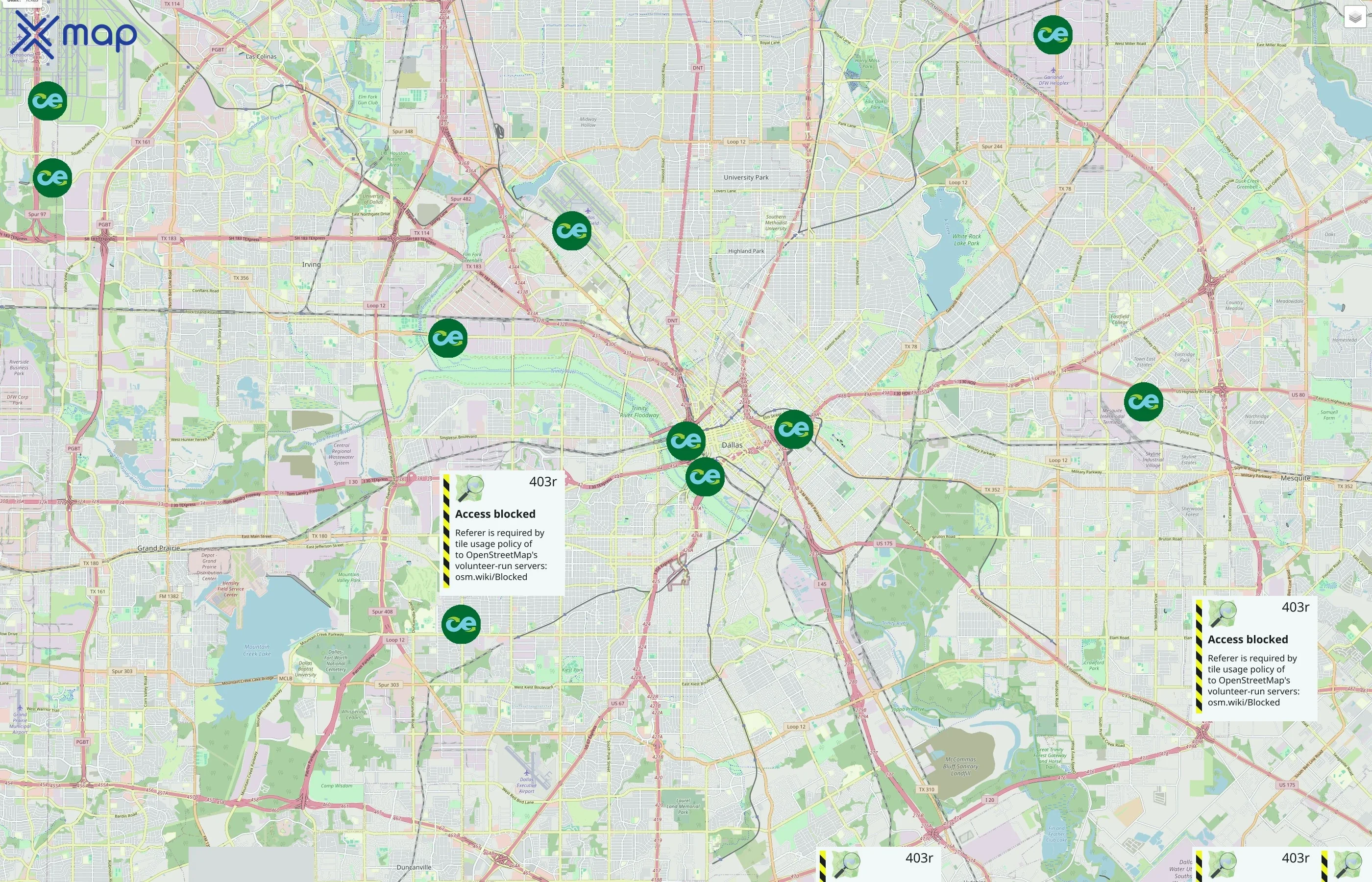Select the CE marker near DFW International Airport
The height and width of the screenshot is (882, 1372).
tap(49, 101)
